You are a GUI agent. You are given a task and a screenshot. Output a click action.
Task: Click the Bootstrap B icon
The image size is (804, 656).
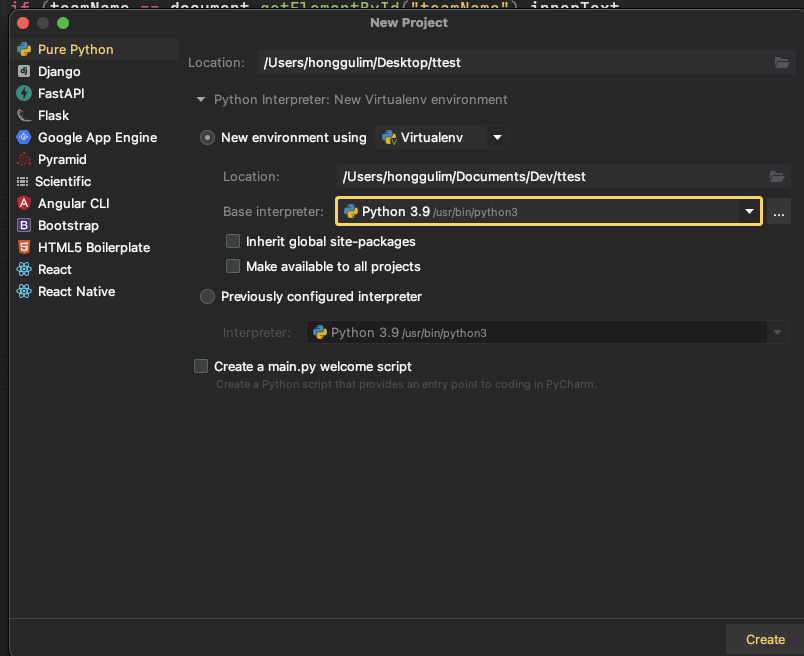click(24, 225)
